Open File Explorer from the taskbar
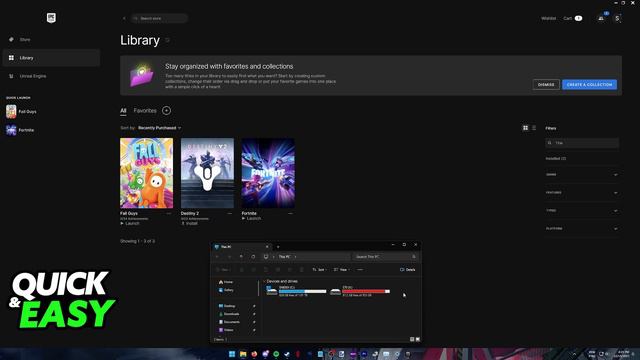 (x=243, y=354)
